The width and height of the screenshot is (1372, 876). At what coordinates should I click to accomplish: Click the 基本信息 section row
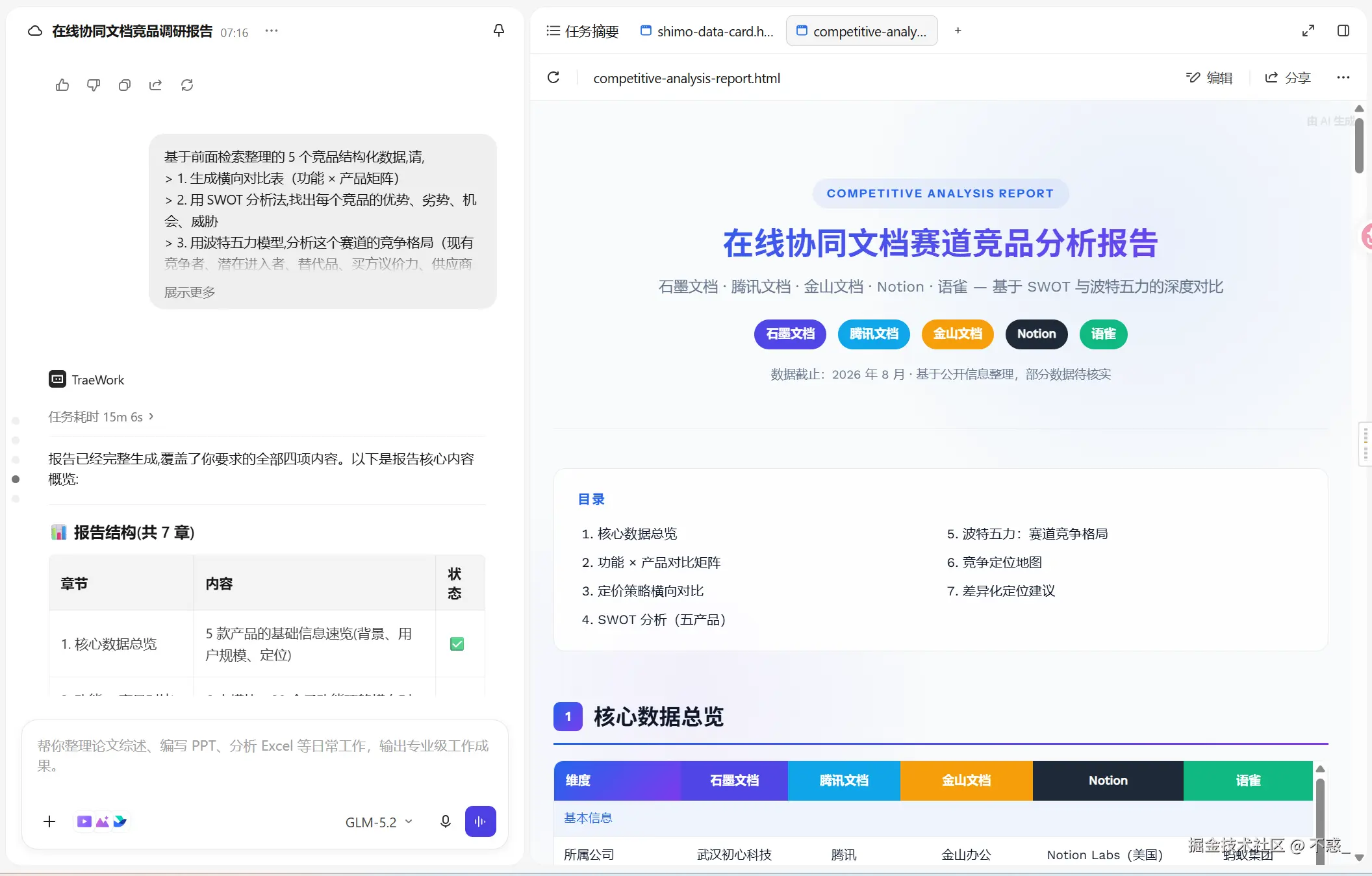(x=934, y=818)
